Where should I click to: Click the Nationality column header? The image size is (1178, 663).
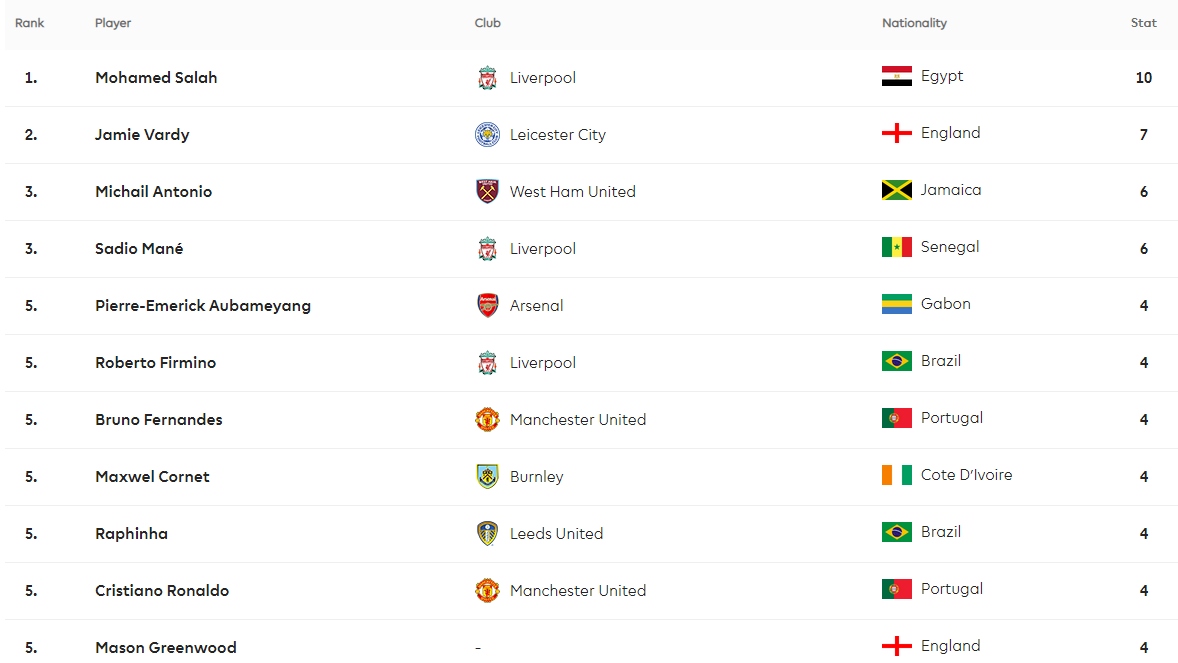pyautogui.click(x=914, y=23)
